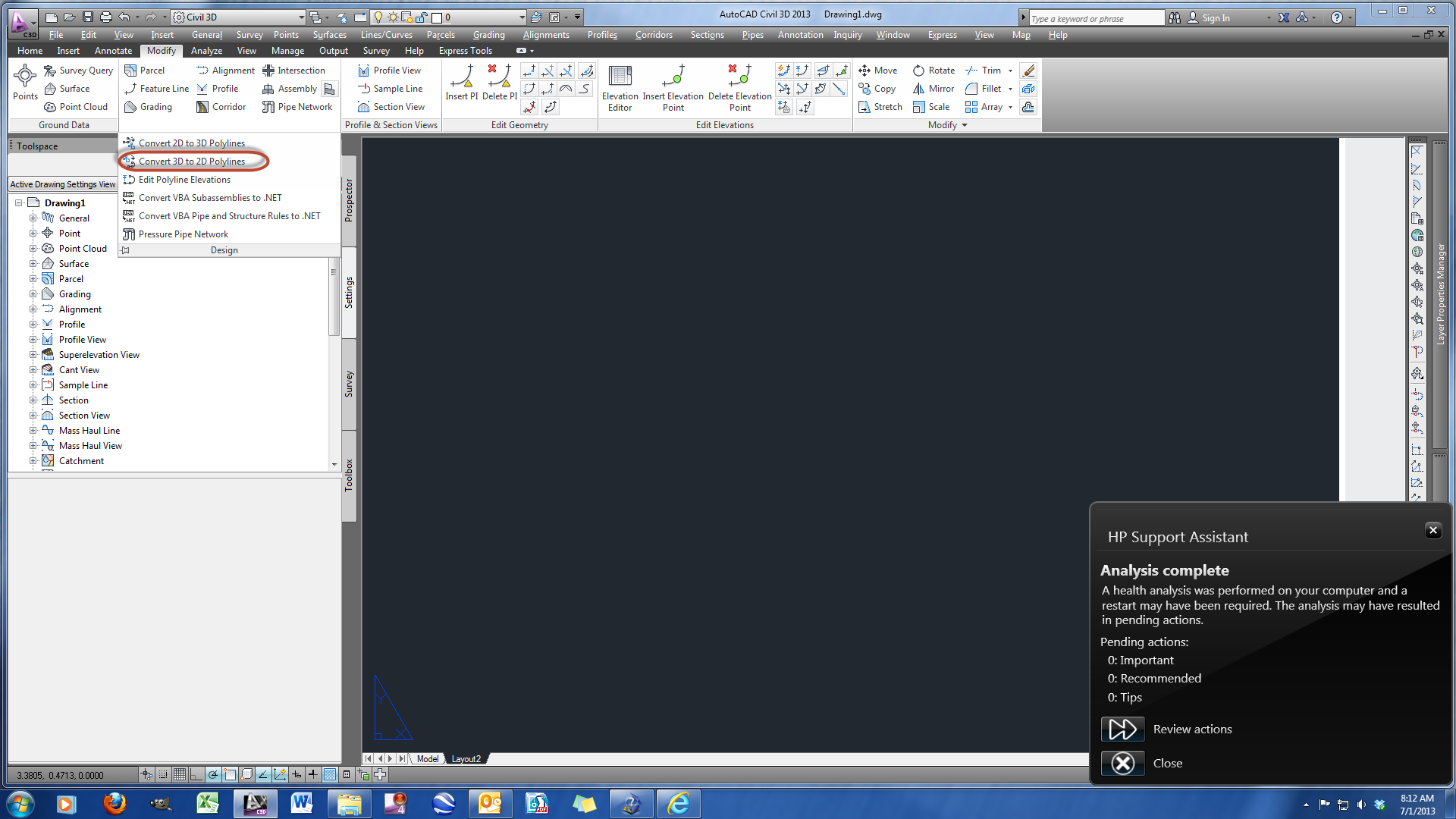The width and height of the screenshot is (1456, 819).
Task: Open the Firefox taskbar icon
Action: (115, 803)
